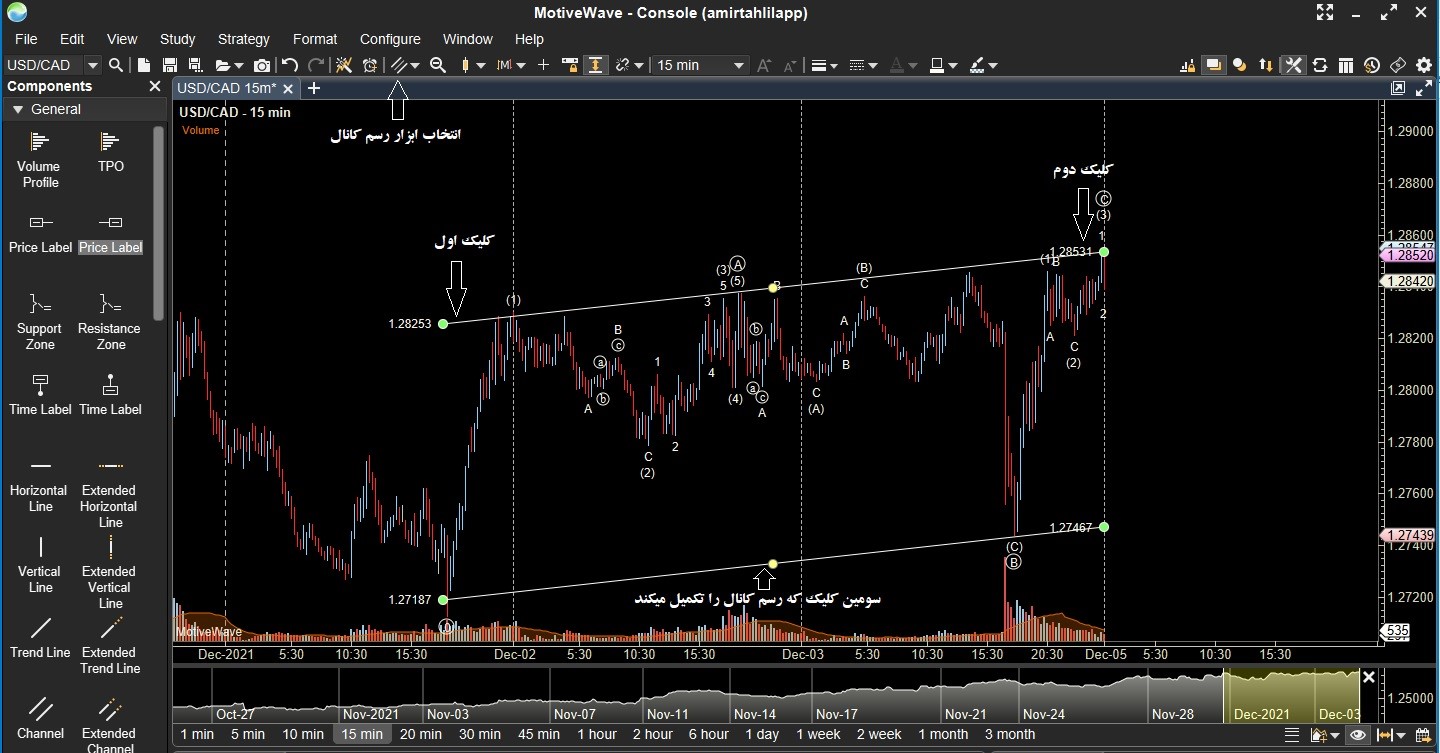Select the 1 day timeframe button
This screenshot has width=1440, height=753.
pos(762,734)
